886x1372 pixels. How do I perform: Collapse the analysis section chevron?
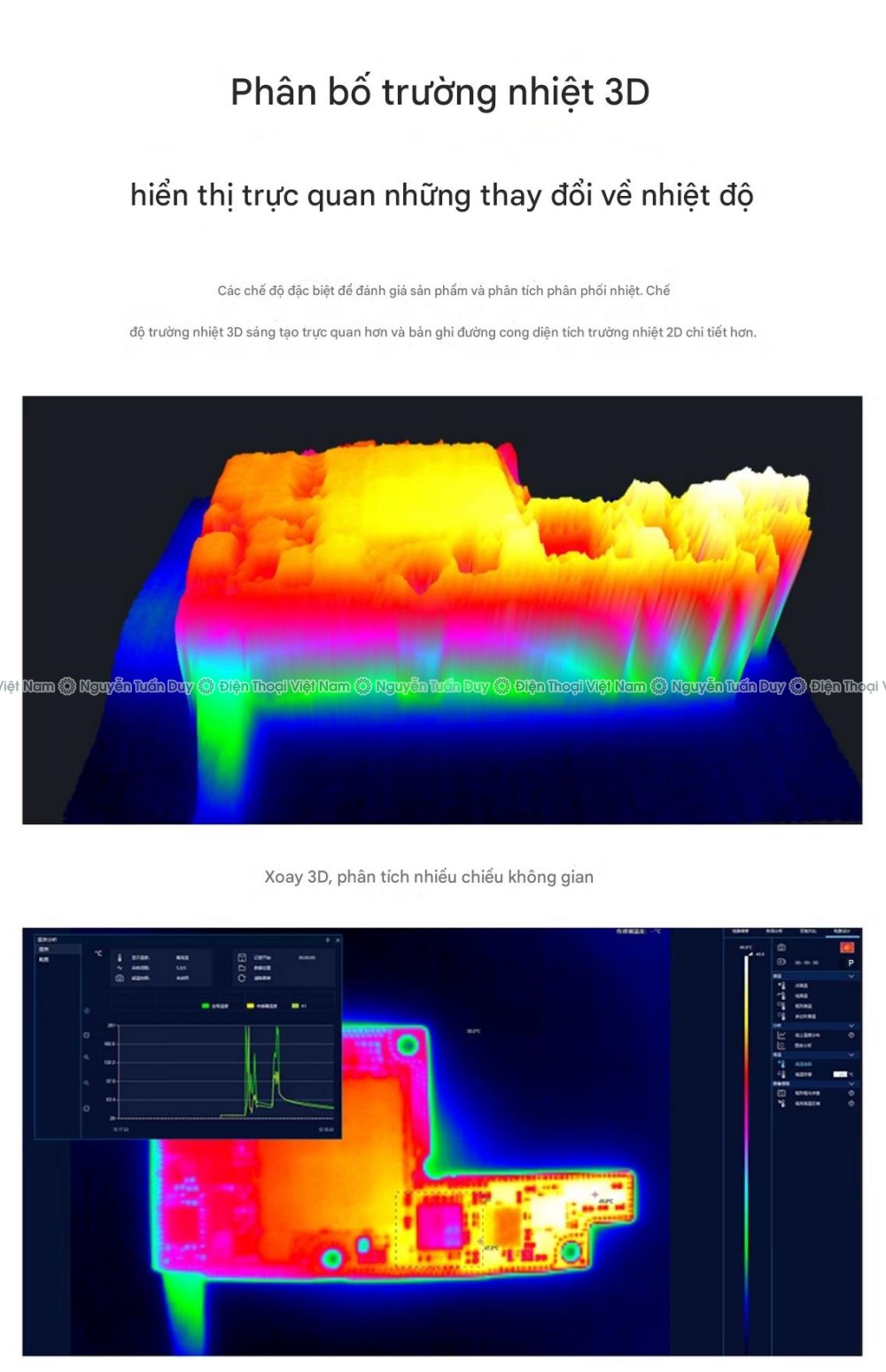(x=851, y=1025)
